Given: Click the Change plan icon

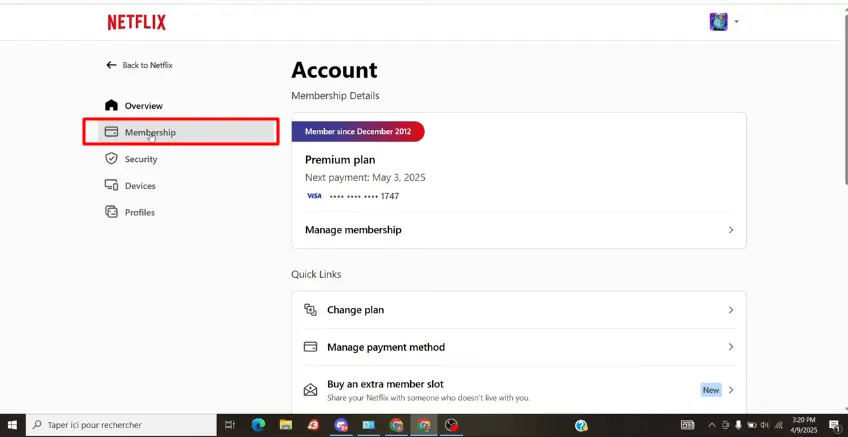Looking at the screenshot, I should point(310,310).
